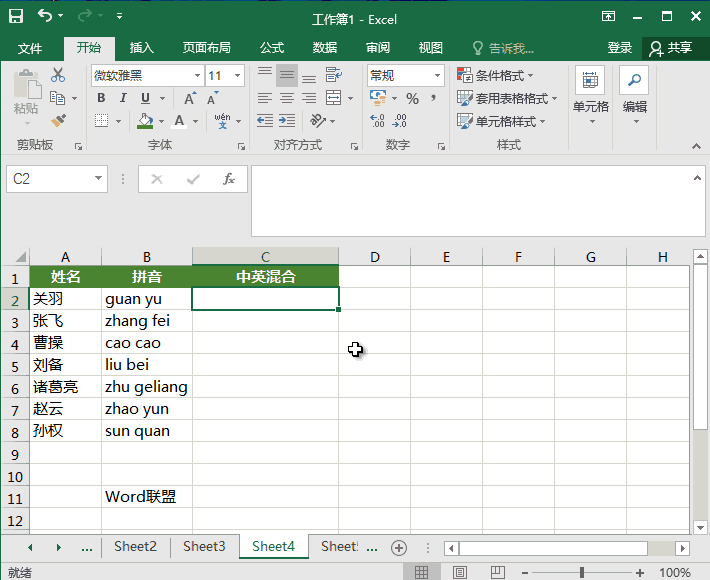
Task: Click the Format Painter brush icon
Action: click(x=58, y=121)
